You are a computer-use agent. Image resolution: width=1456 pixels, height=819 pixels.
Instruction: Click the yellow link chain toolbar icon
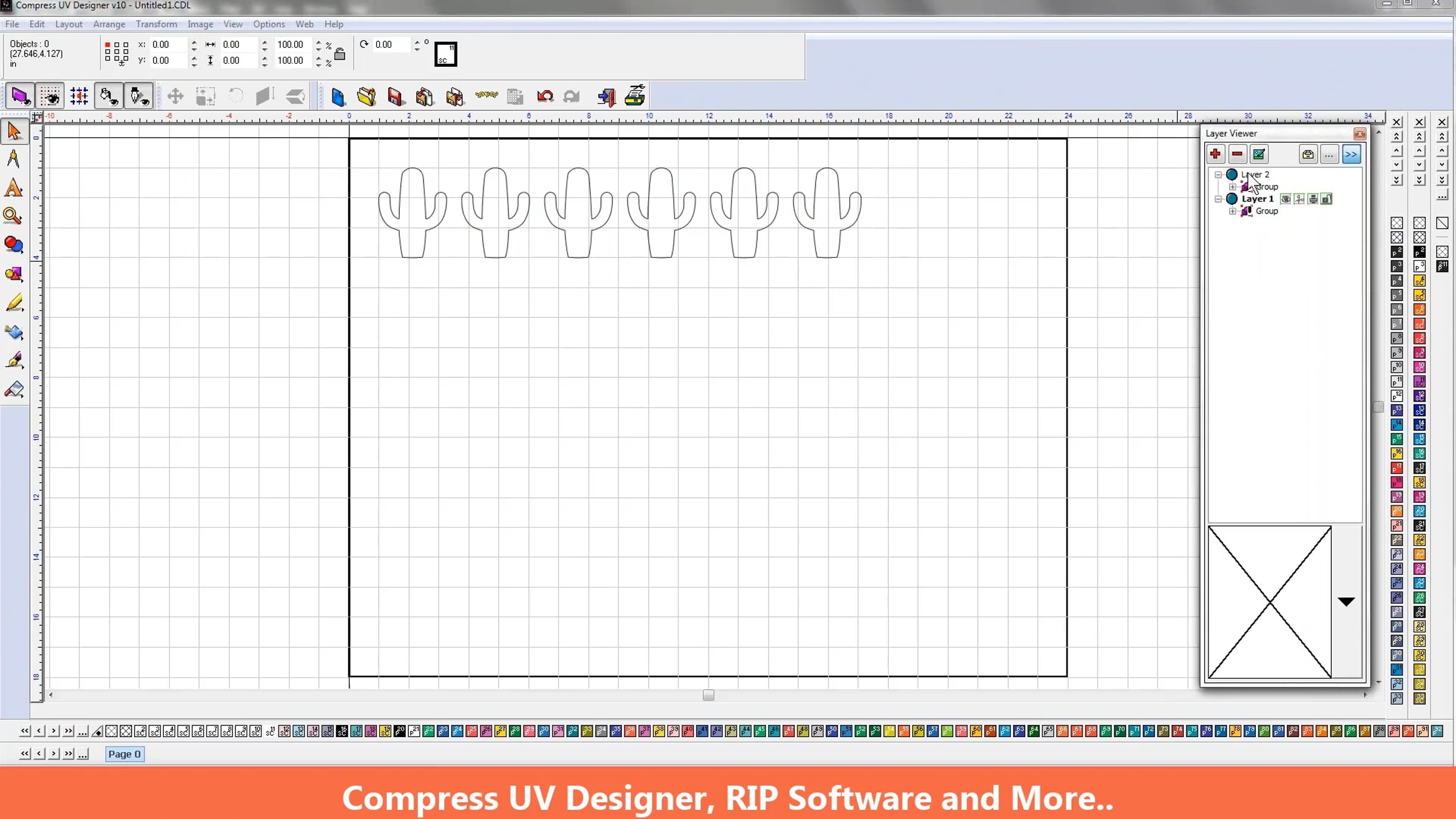tap(487, 95)
